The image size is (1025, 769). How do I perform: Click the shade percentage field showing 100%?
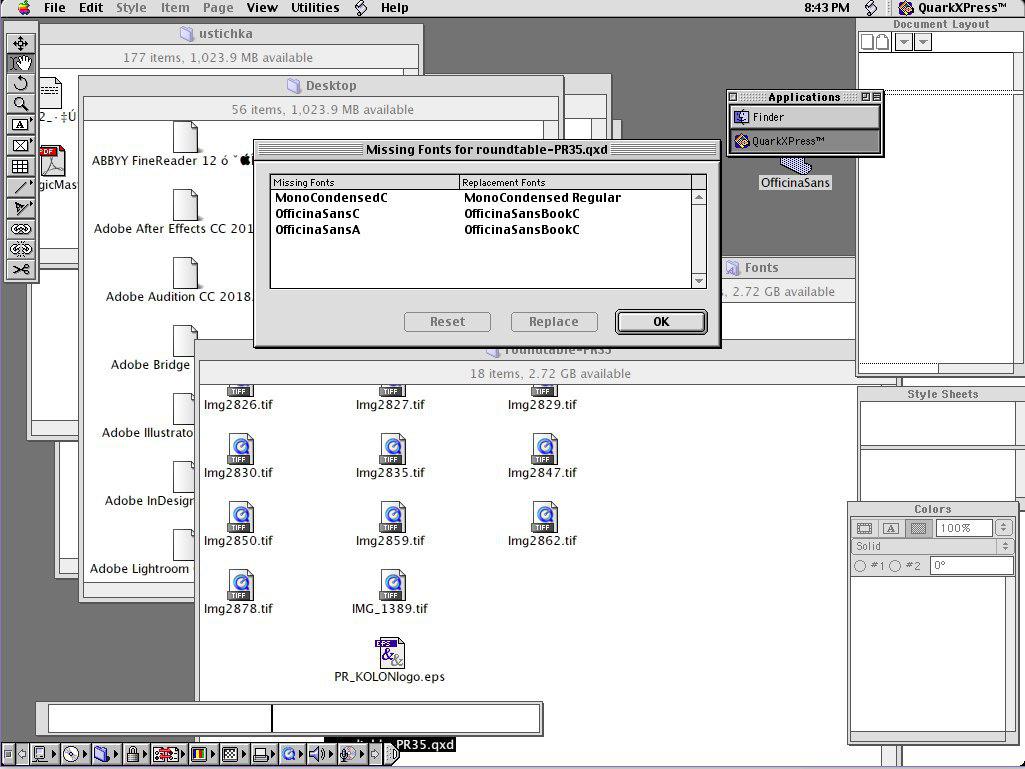[x=965, y=528]
